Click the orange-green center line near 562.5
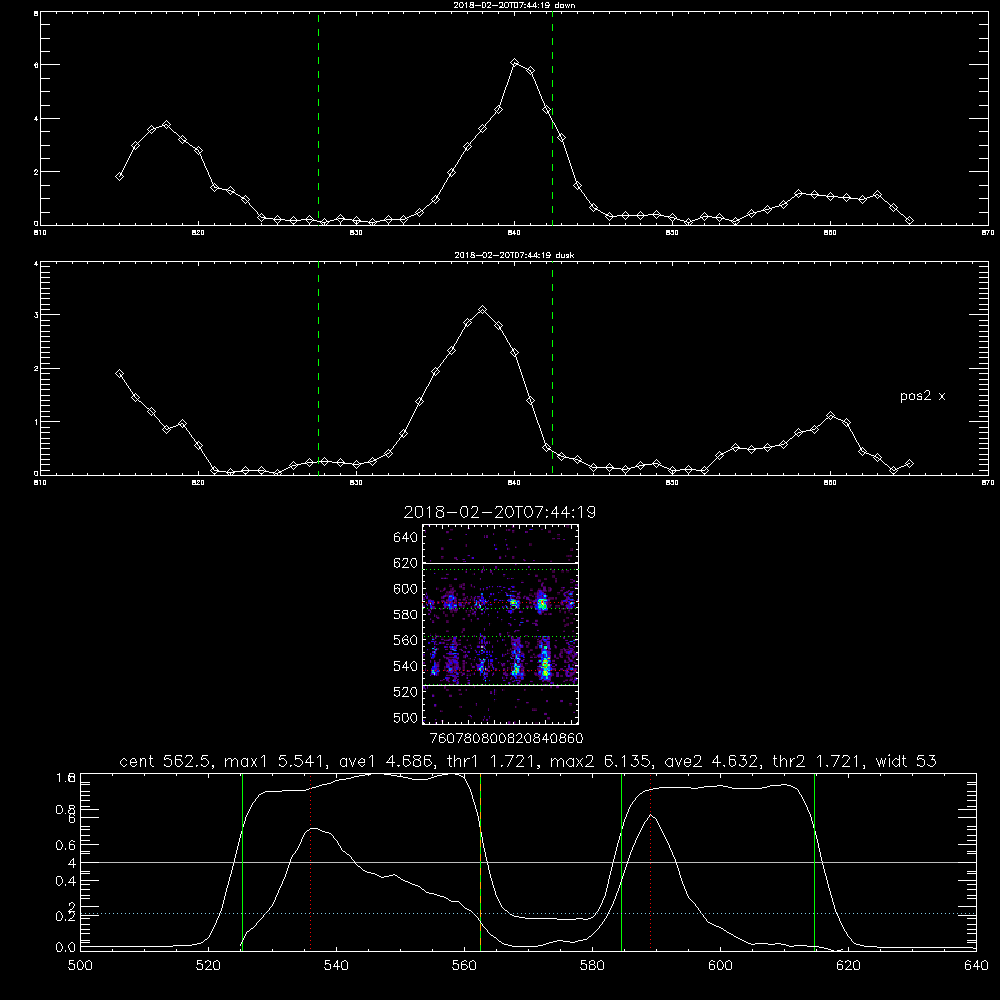The height and width of the screenshot is (1000, 1000). point(480,861)
